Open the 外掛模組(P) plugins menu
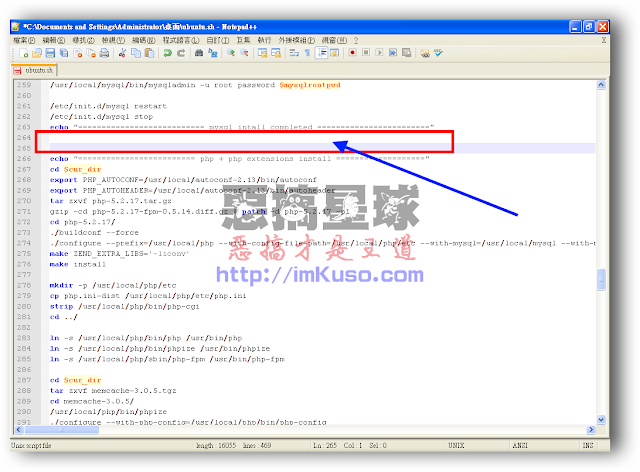Viewport: 640px width, 472px height. (296, 40)
